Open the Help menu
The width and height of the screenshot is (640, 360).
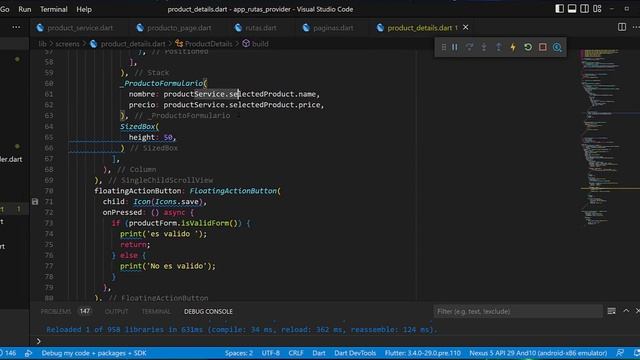(84, 9)
